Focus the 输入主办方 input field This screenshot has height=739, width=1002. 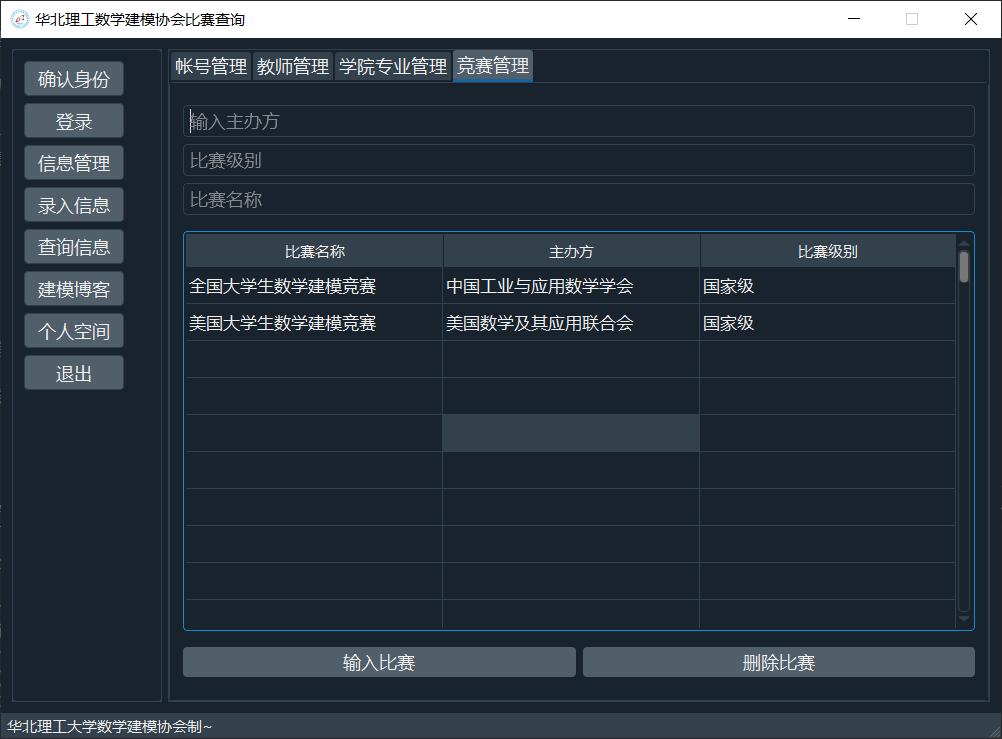[578, 121]
